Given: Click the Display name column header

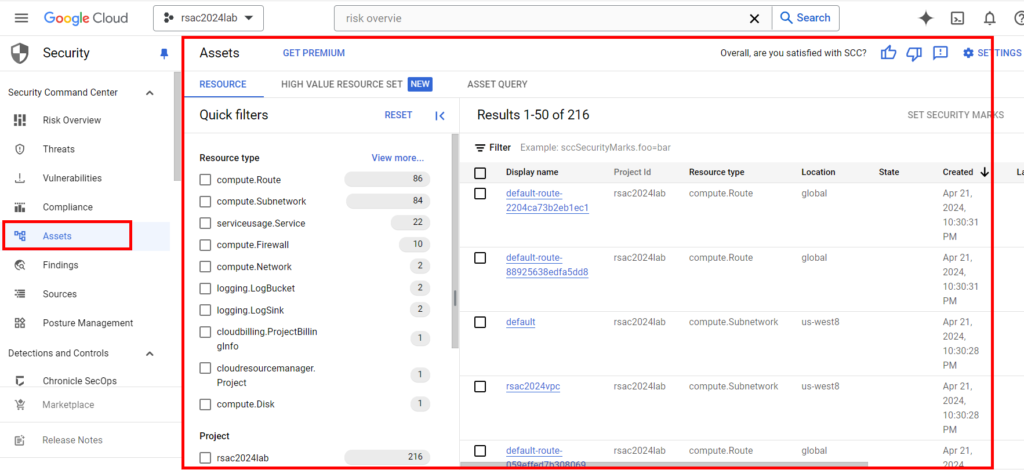Looking at the screenshot, I should coord(532,172).
